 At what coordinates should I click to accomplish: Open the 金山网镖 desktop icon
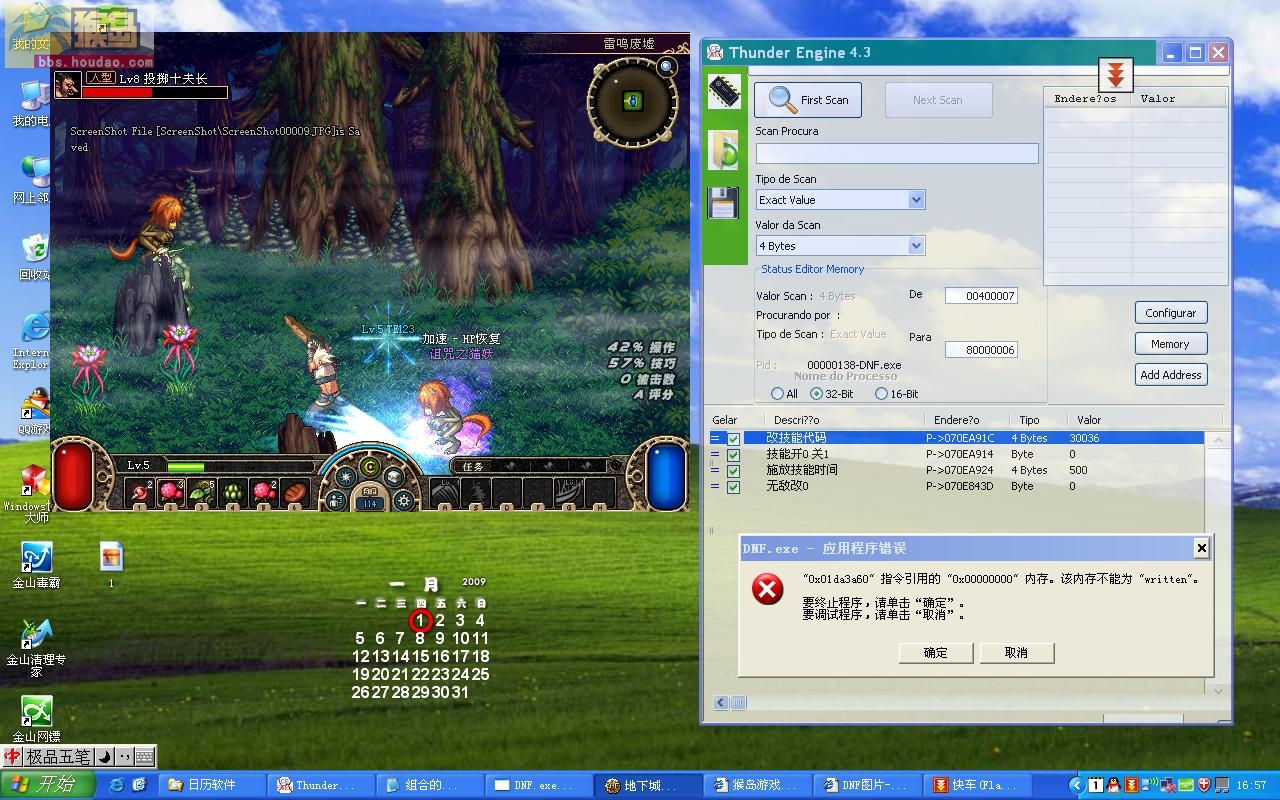[36, 720]
